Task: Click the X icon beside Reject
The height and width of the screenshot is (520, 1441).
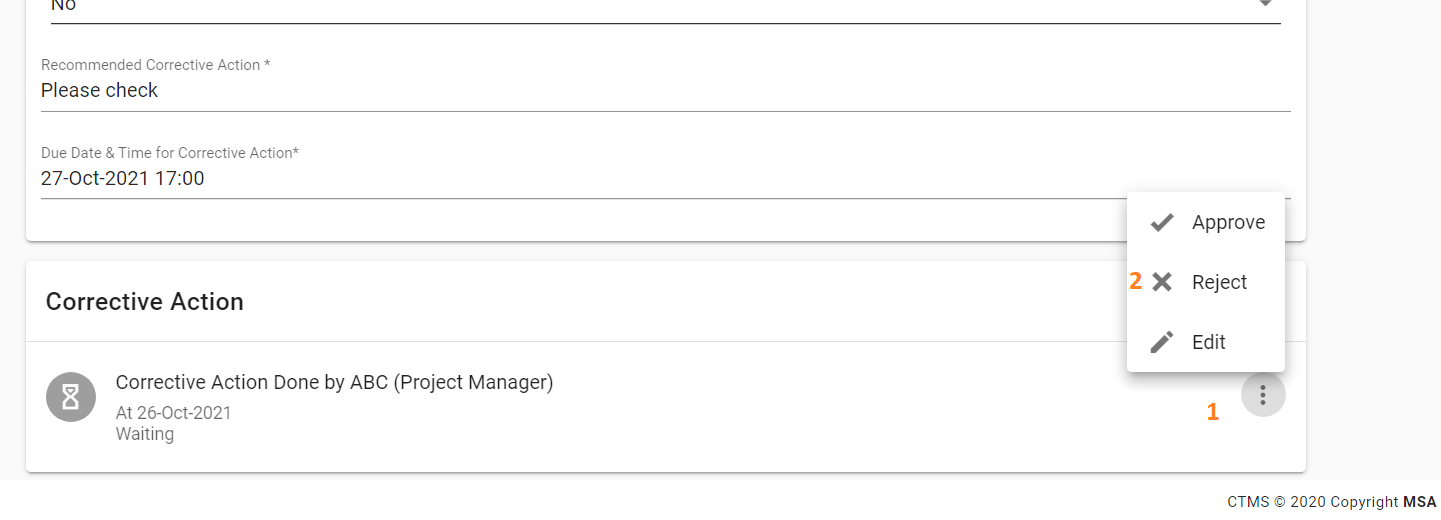Action: click(x=1161, y=282)
